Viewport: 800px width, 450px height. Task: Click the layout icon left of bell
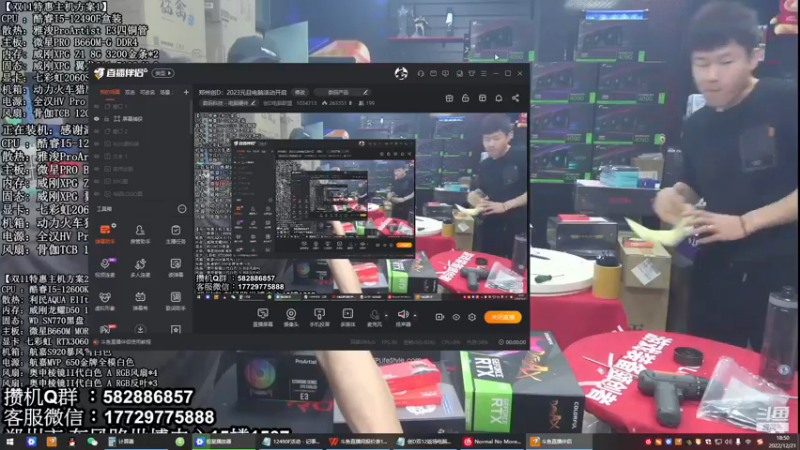482,98
